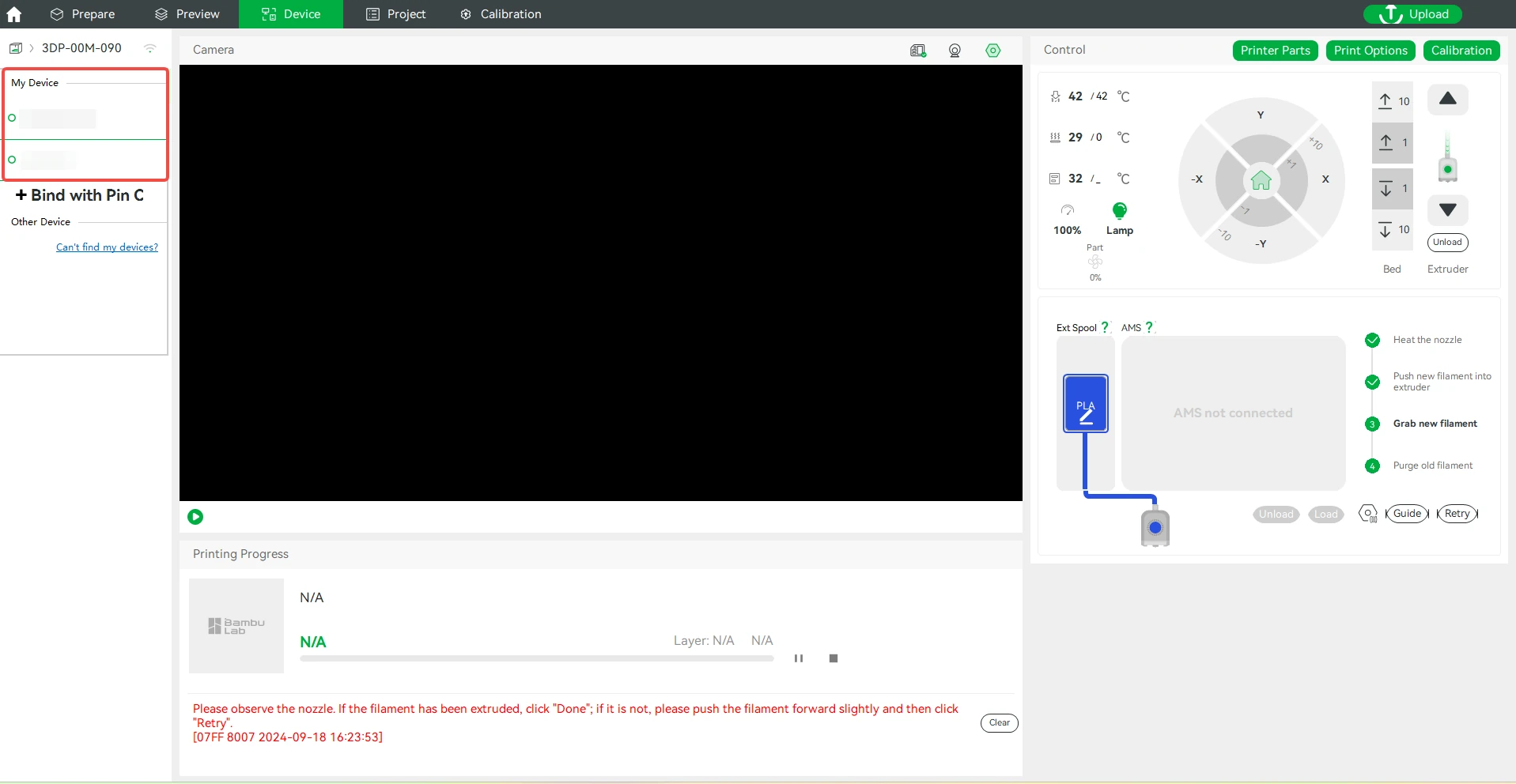Image resolution: width=1516 pixels, height=784 pixels.
Task: Extrude filament with the down triangle button
Action: [x=1447, y=210]
